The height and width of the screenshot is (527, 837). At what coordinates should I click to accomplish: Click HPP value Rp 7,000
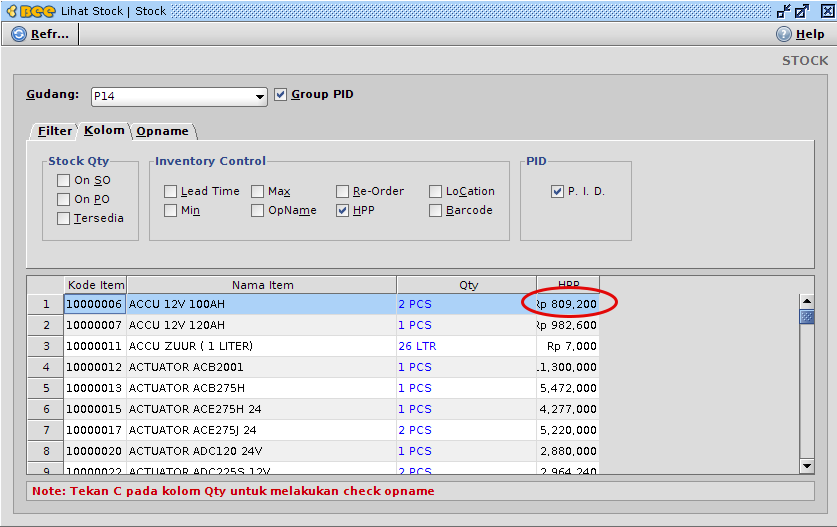[568, 346]
